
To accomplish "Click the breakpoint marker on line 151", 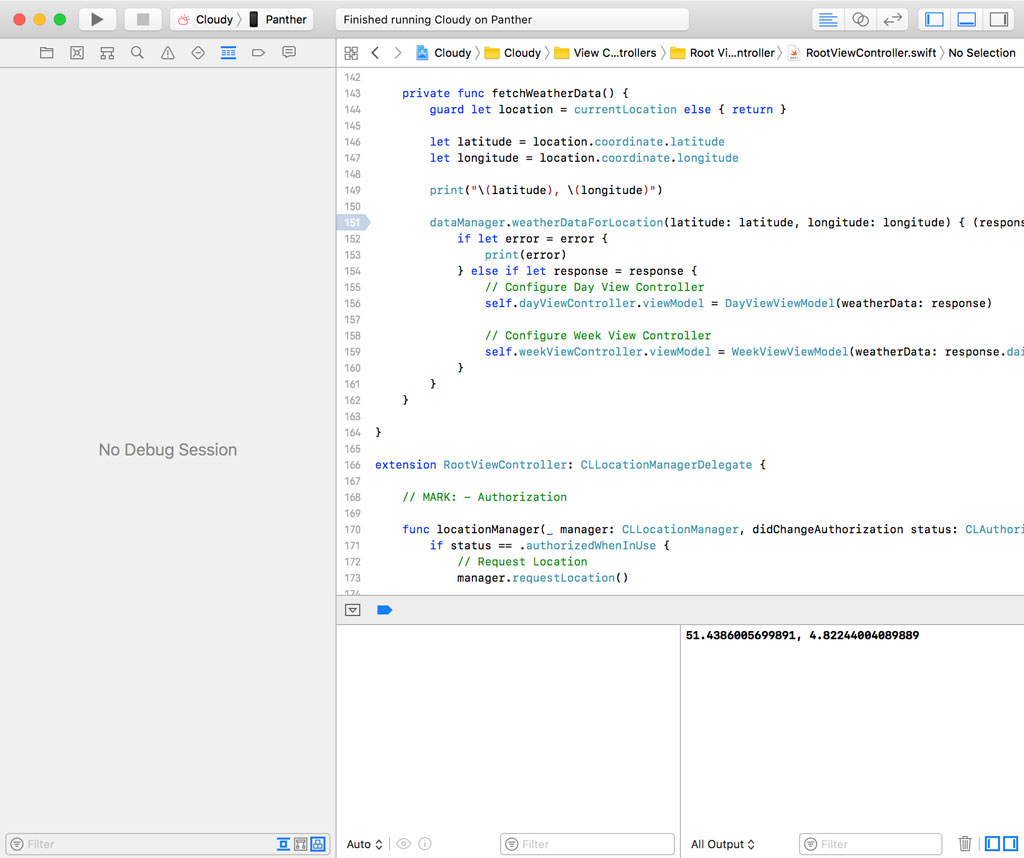I will coord(352,222).
